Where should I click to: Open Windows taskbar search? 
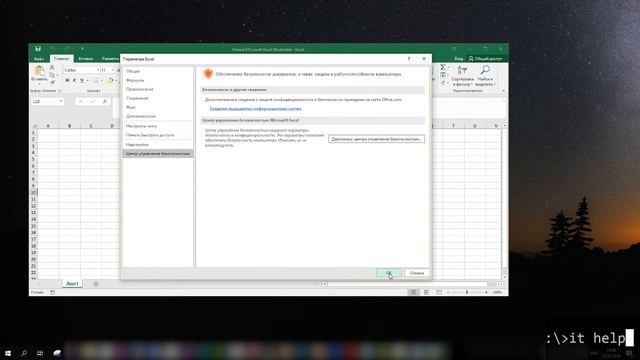24,353
